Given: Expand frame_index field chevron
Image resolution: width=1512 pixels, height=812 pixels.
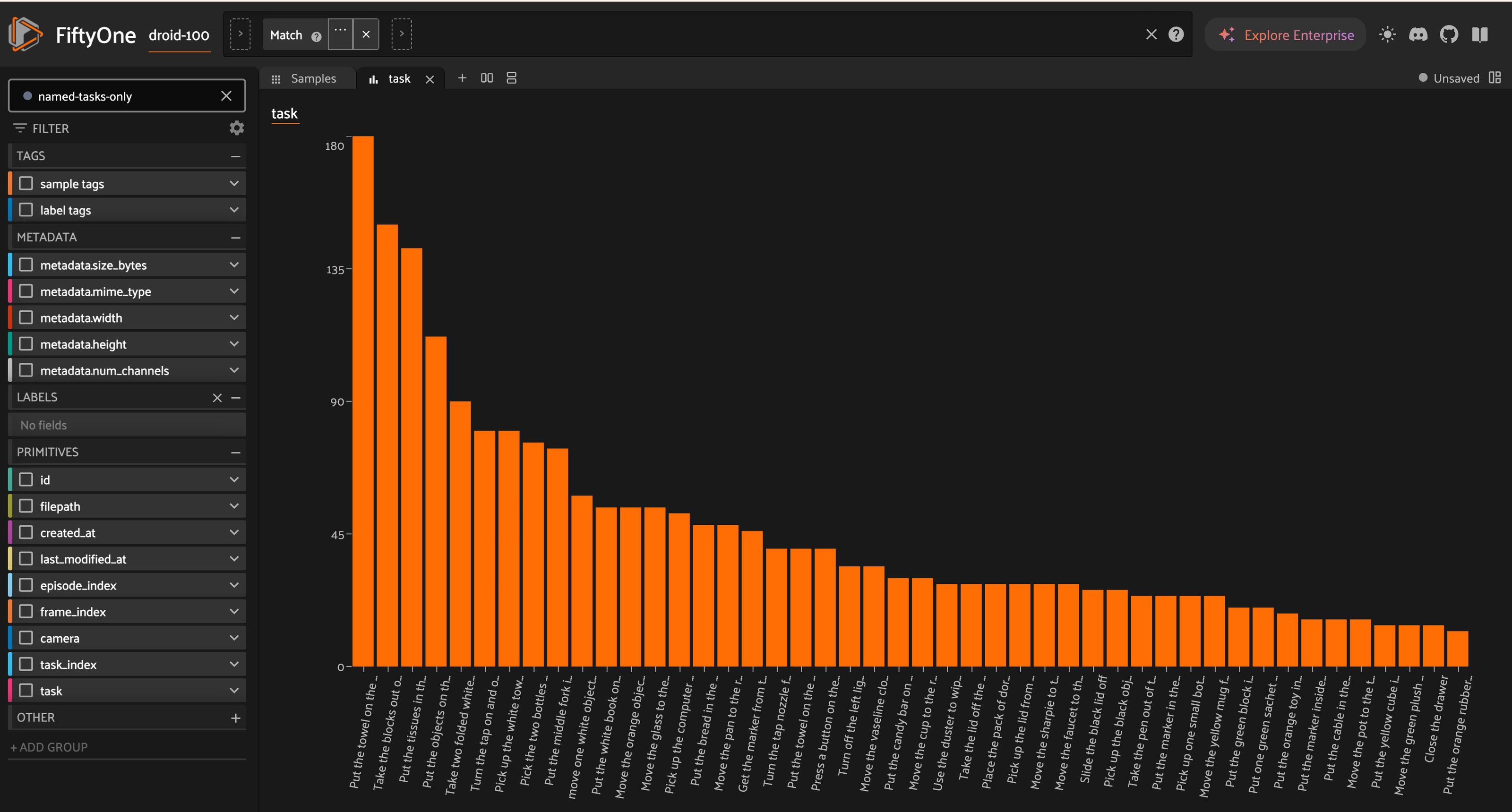Looking at the screenshot, I should 234,611.
